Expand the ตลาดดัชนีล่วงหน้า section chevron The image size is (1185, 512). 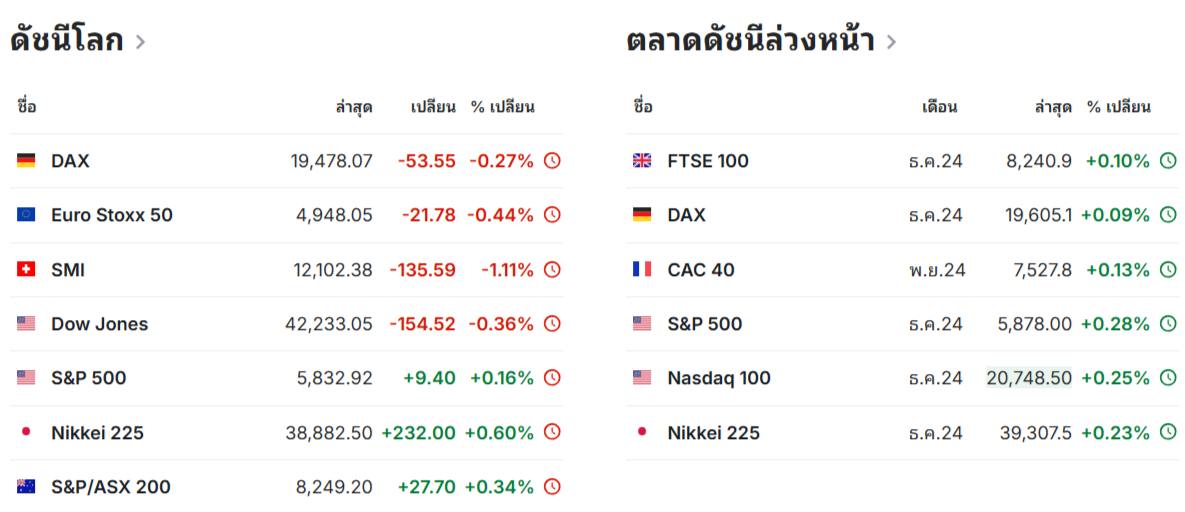pyautogui.click(x=891, y=42)
